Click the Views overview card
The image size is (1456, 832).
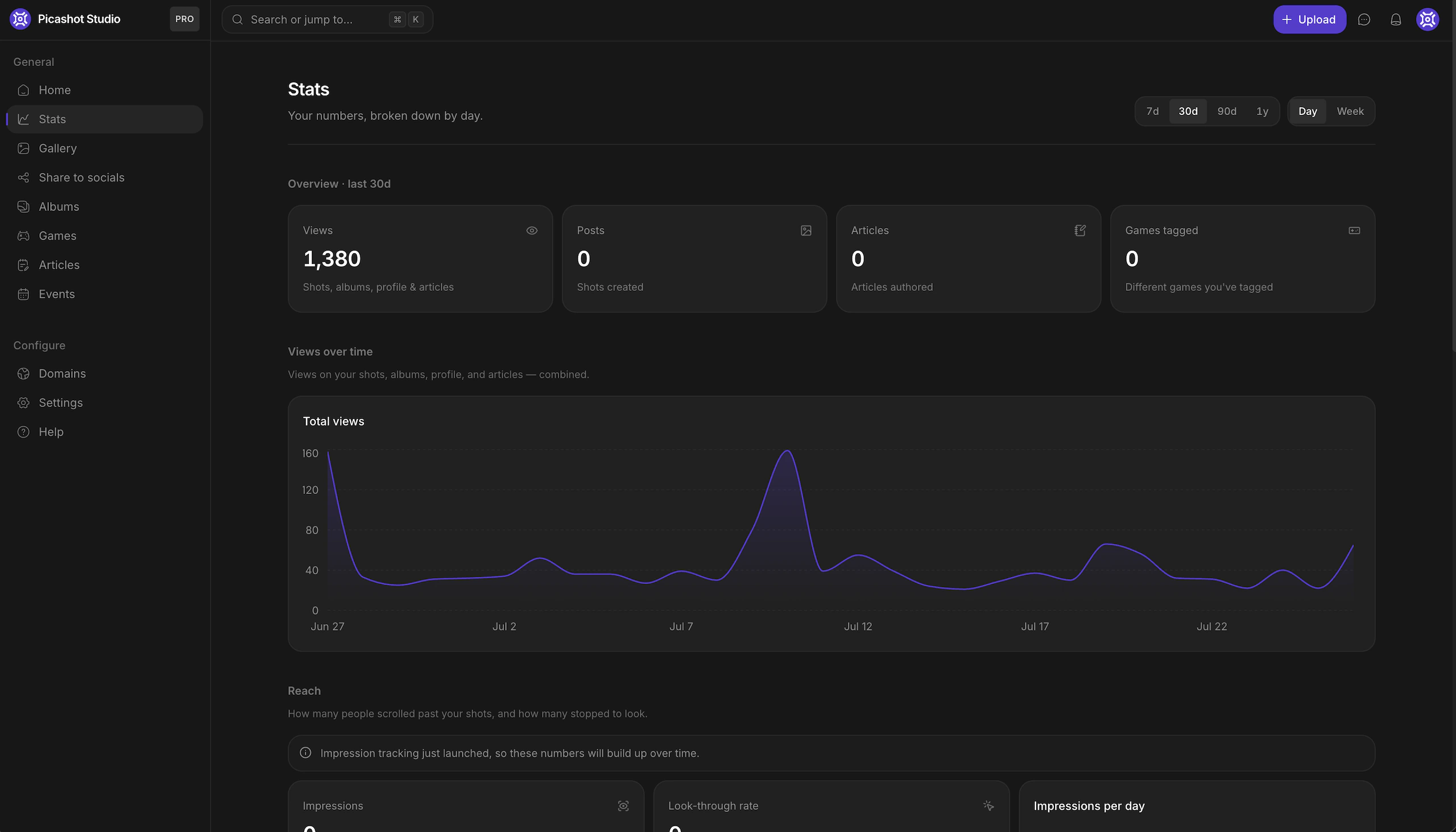tap(420, 259)
